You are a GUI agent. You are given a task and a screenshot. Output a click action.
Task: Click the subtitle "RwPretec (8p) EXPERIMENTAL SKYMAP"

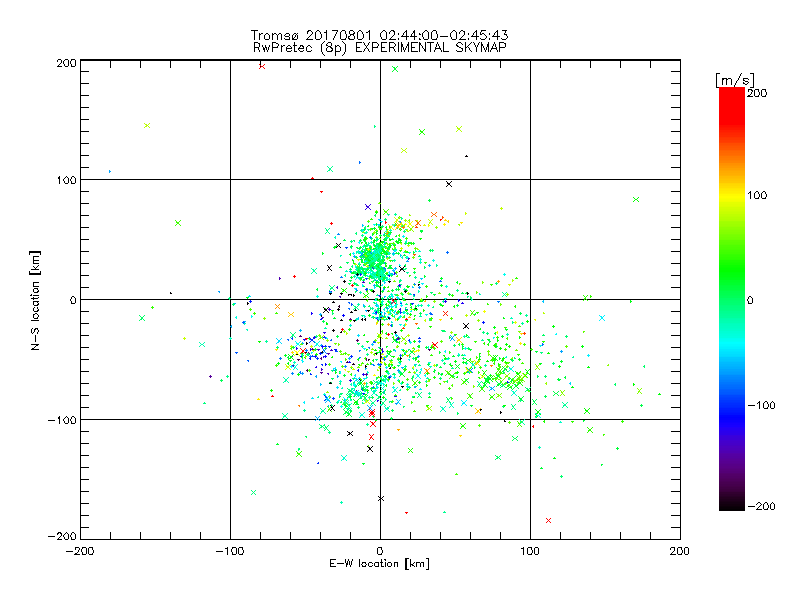tap(380, 48)
